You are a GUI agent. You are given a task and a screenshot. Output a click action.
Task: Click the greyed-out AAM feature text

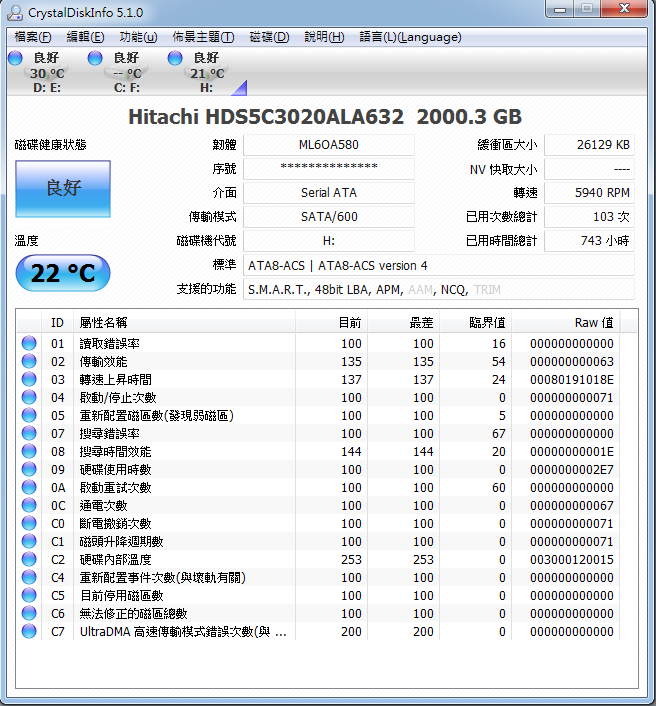point(421,290)
